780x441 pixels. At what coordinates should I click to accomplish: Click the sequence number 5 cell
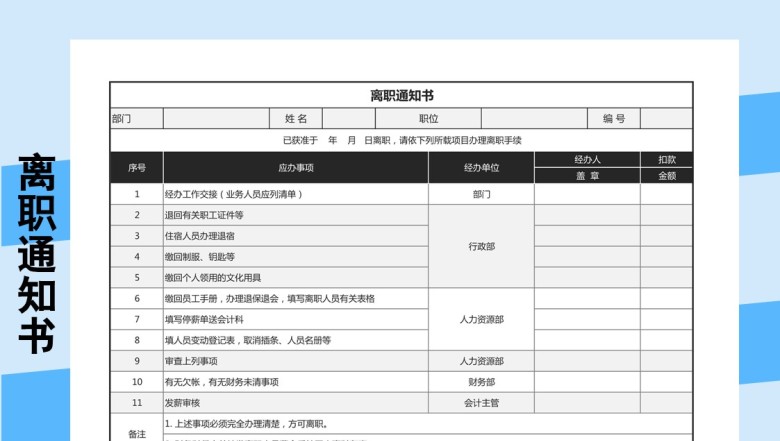coord(137,278)
